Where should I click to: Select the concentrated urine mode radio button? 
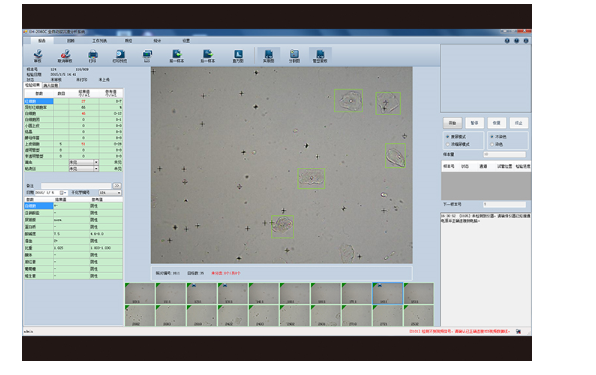448,144
